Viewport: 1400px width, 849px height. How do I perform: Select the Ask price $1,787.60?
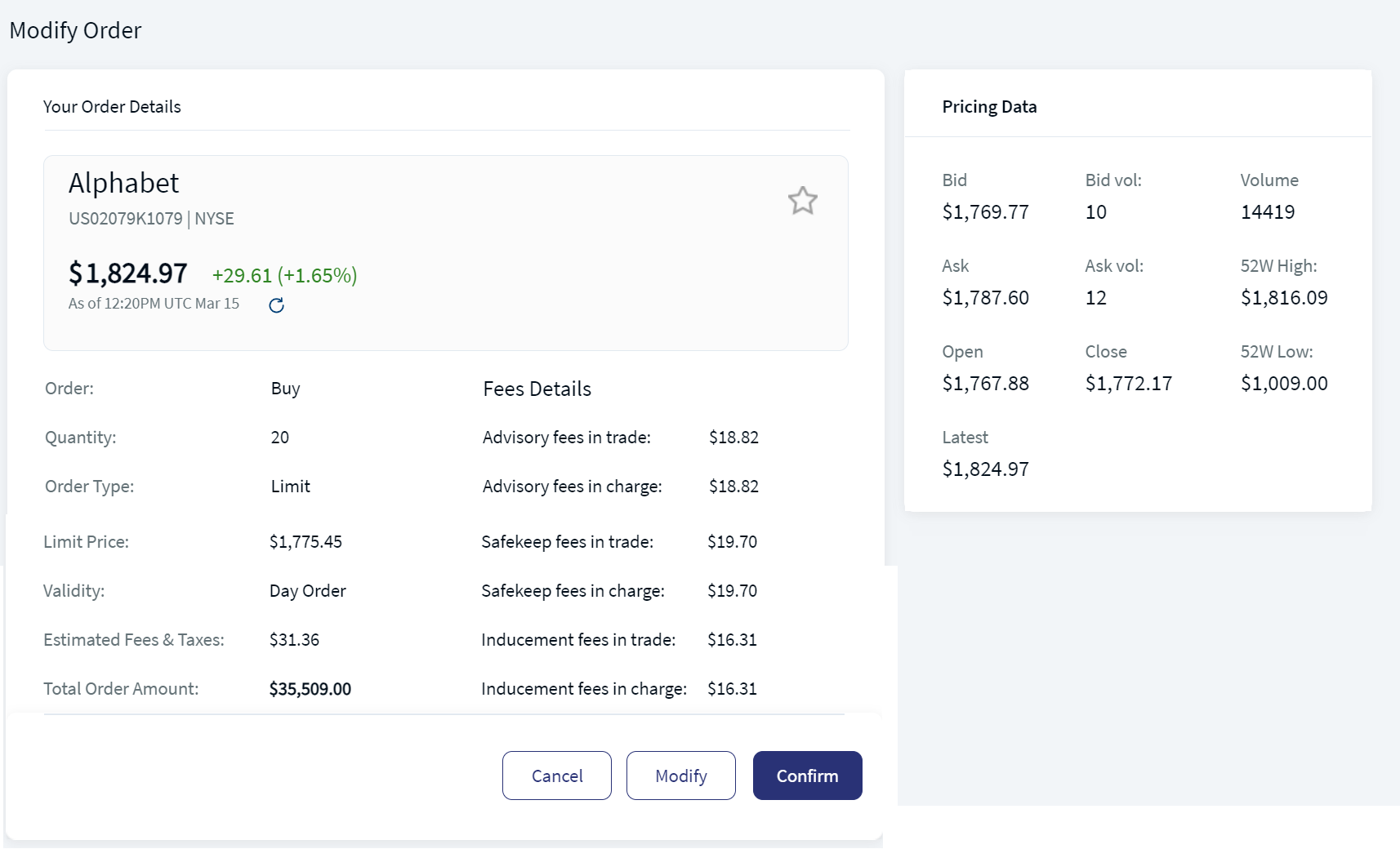[985, 298]
